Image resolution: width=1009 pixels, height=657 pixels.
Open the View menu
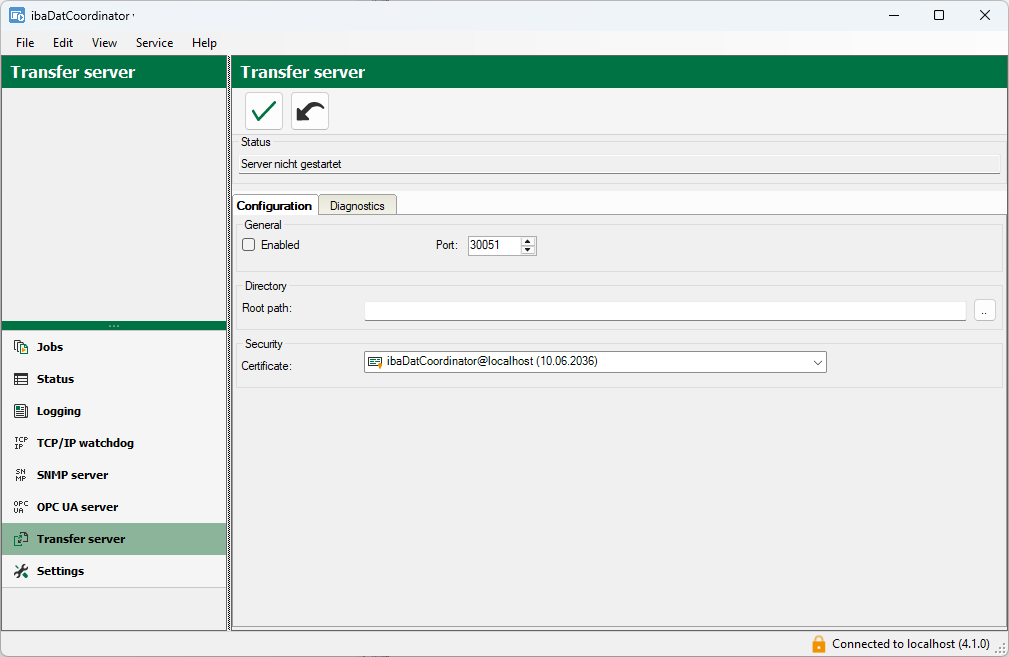[104, 43]
